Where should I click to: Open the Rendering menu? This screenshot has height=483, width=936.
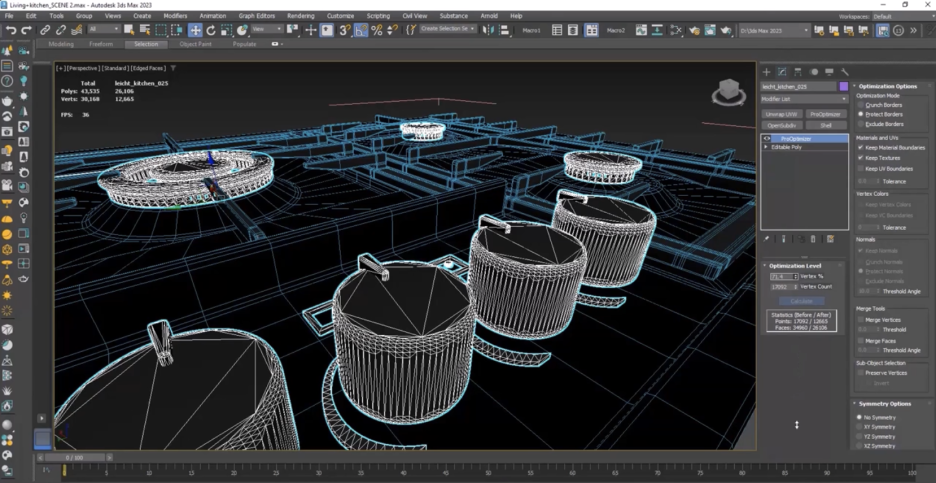(x=300, y=16)
